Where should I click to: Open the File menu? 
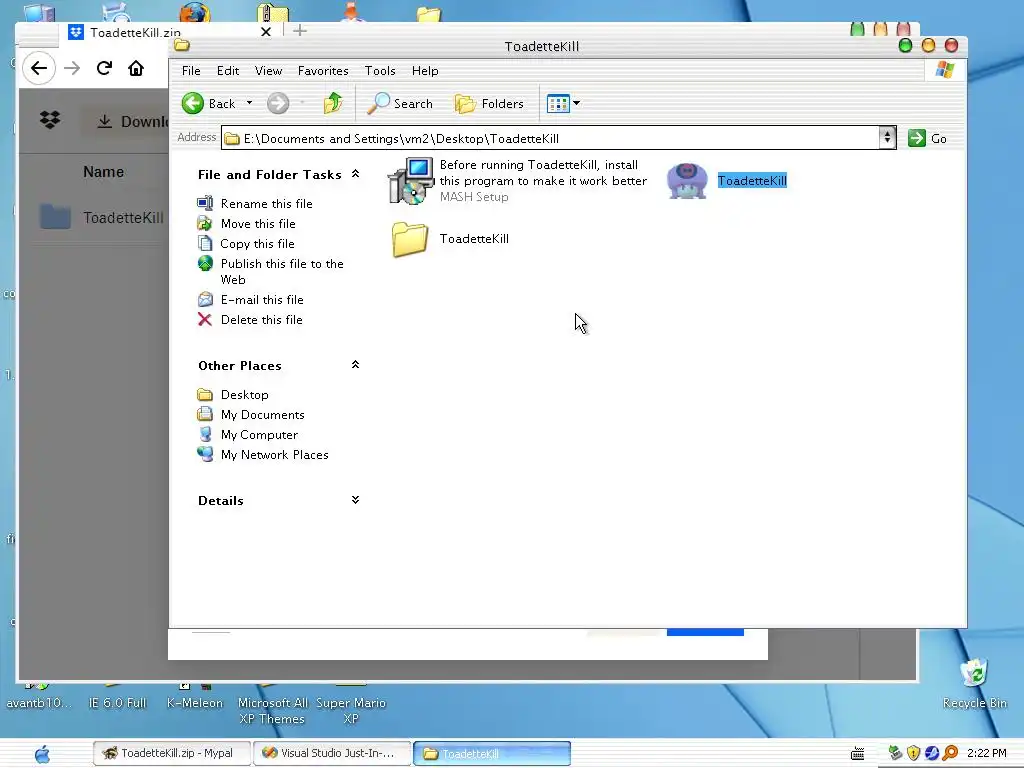click(191, 71)
